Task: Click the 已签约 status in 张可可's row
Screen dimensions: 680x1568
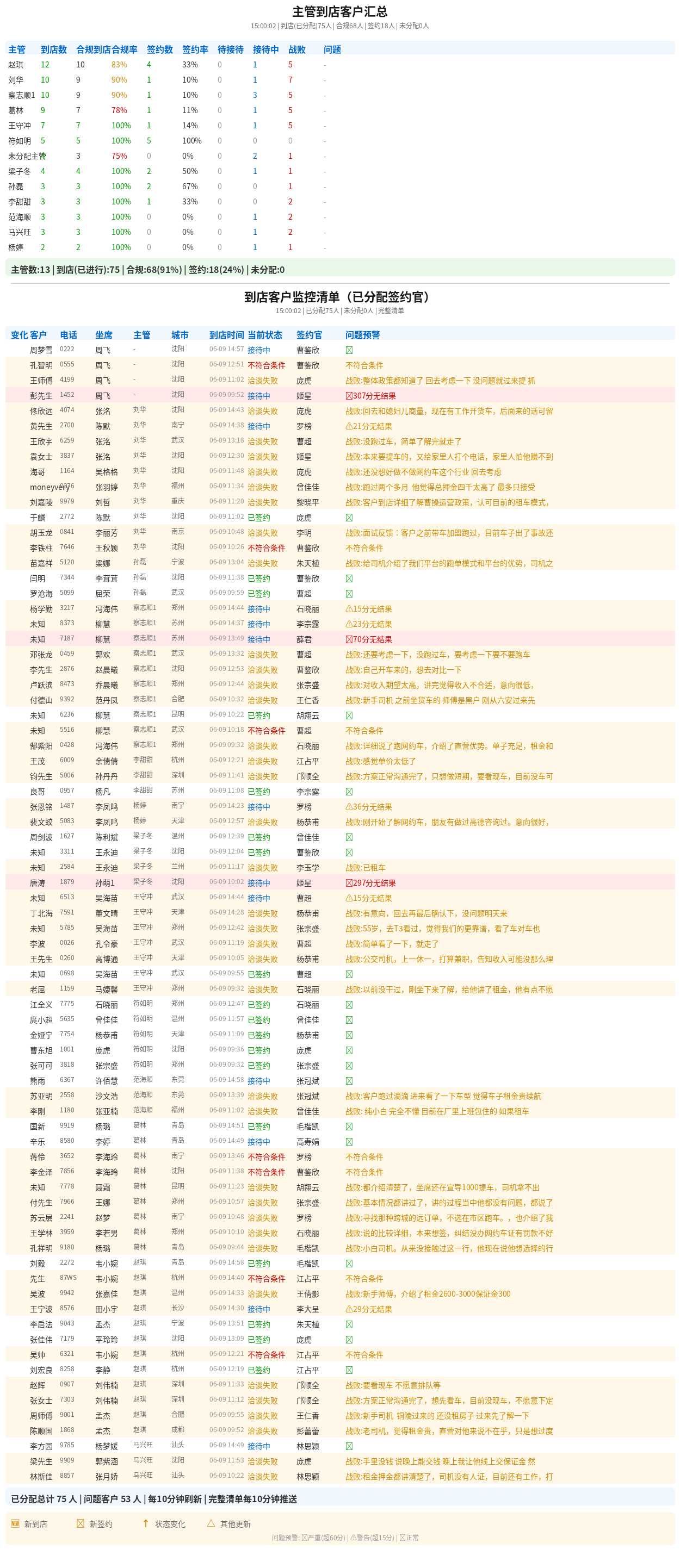Action: point(259,1065)
